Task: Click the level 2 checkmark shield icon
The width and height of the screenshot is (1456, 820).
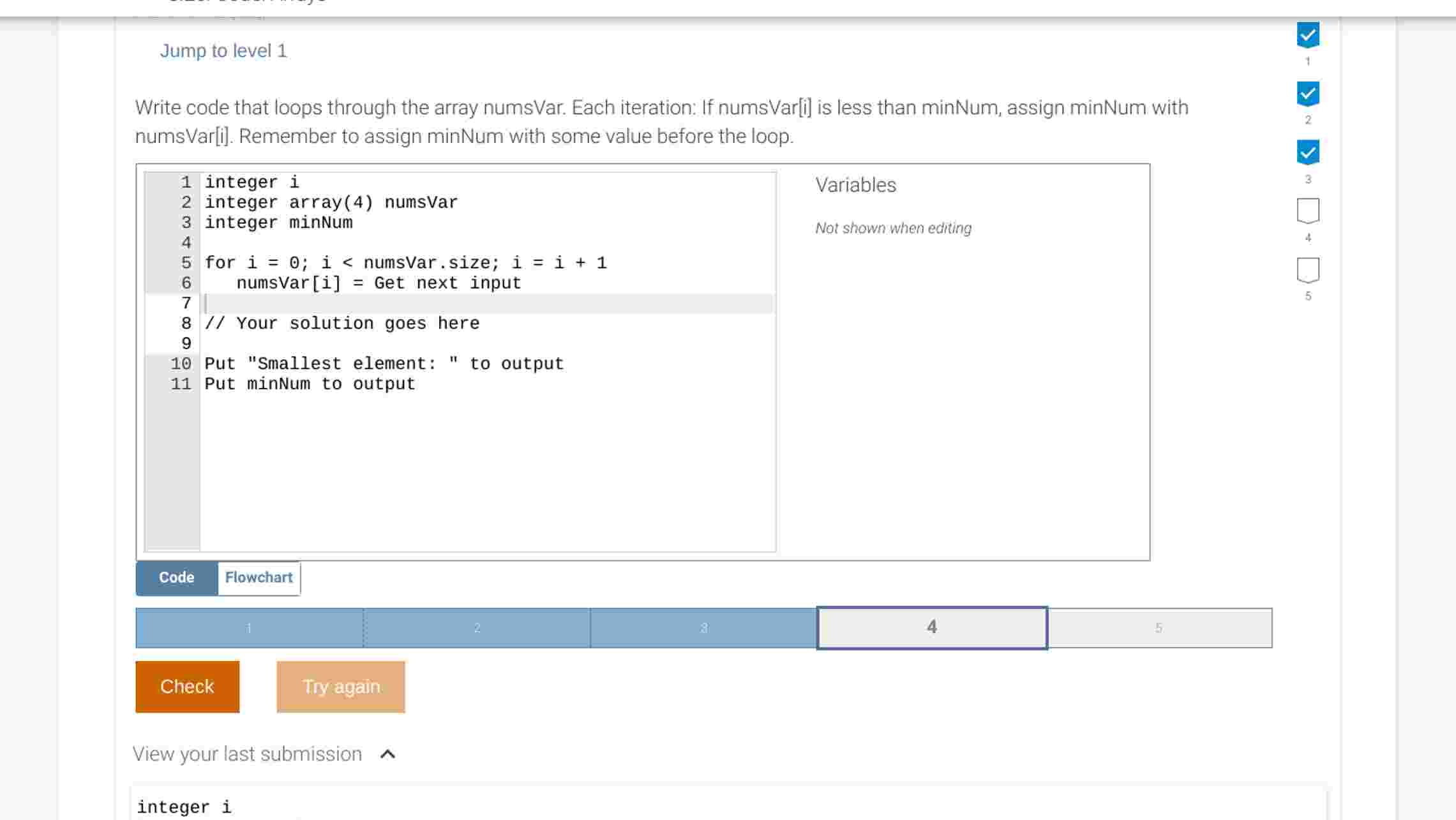Action: coord(1307,94)
